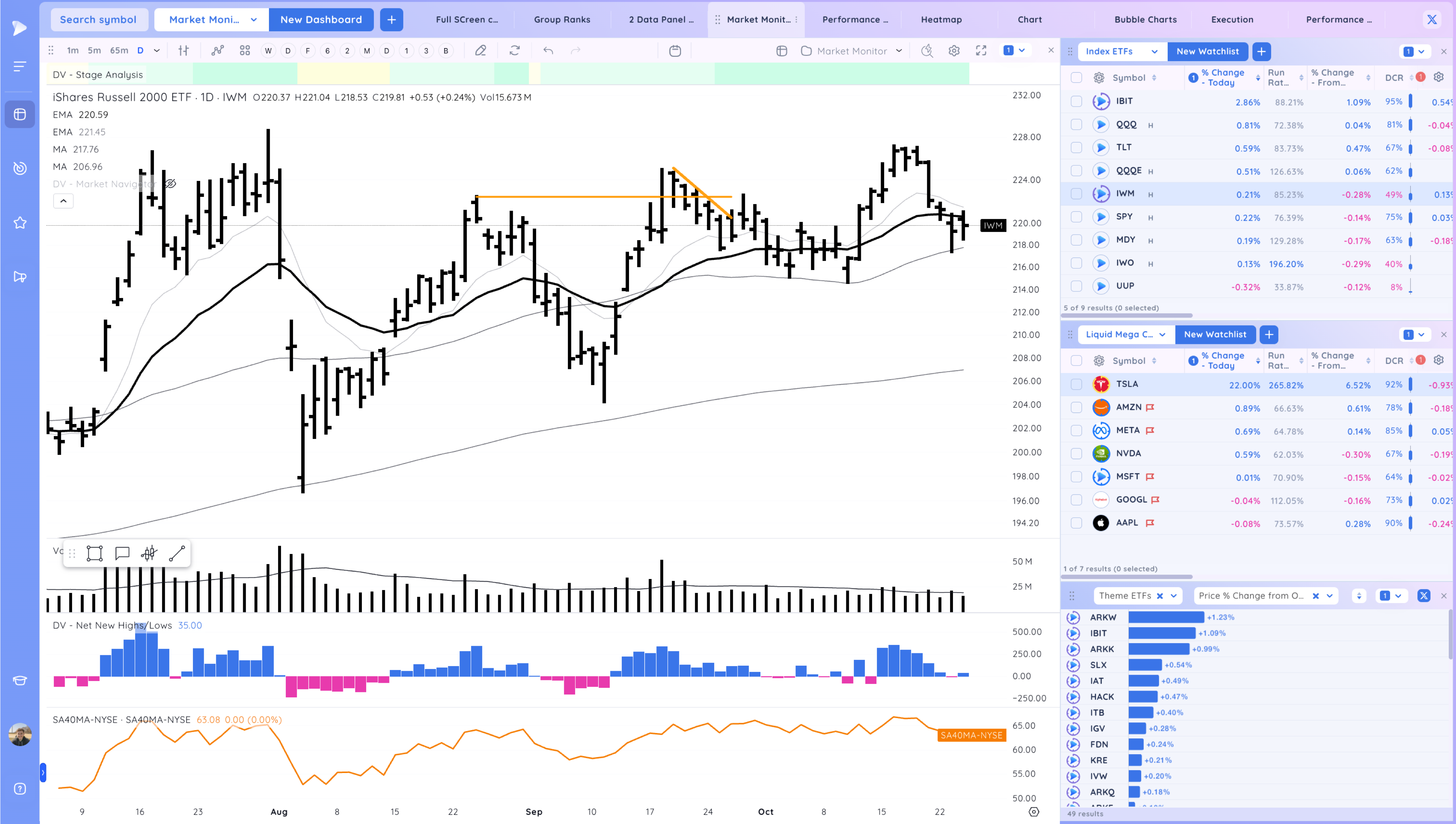Click New Watchlist in Liquid Mega panel

[1215, 334]
